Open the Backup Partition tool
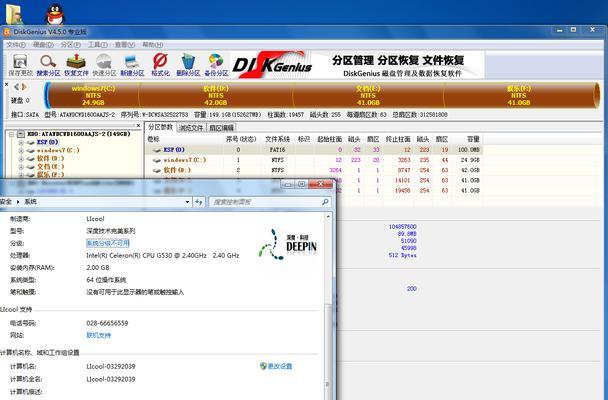608x400 pixels. pyautogui.click(x=216, y=65)
